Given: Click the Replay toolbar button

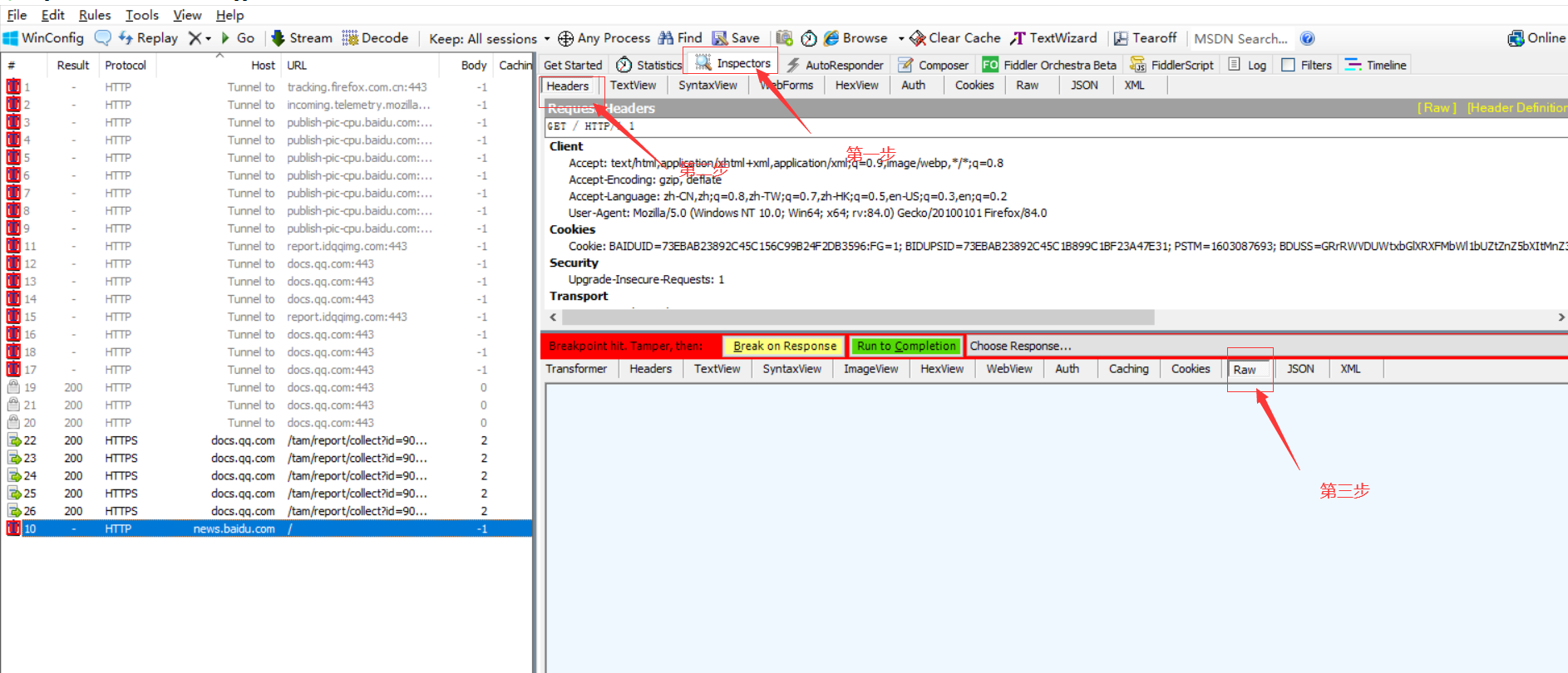Looking at the screenshot, I should click(149, 38).
